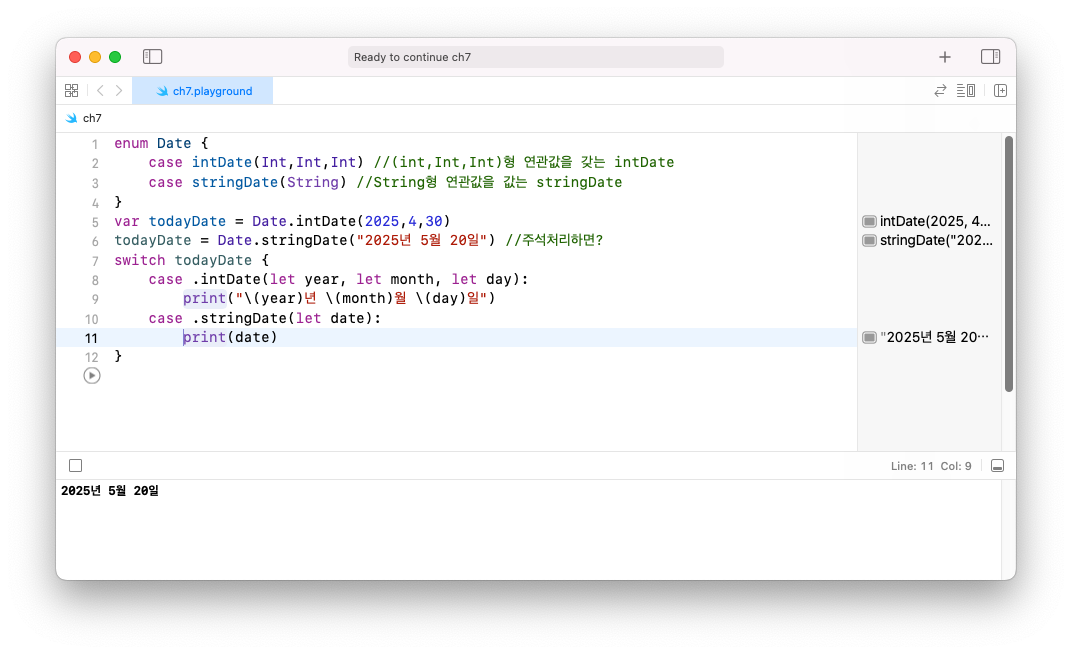Go back in editor history
This screenshot has width=1072, height=654.
pos(100,90)
